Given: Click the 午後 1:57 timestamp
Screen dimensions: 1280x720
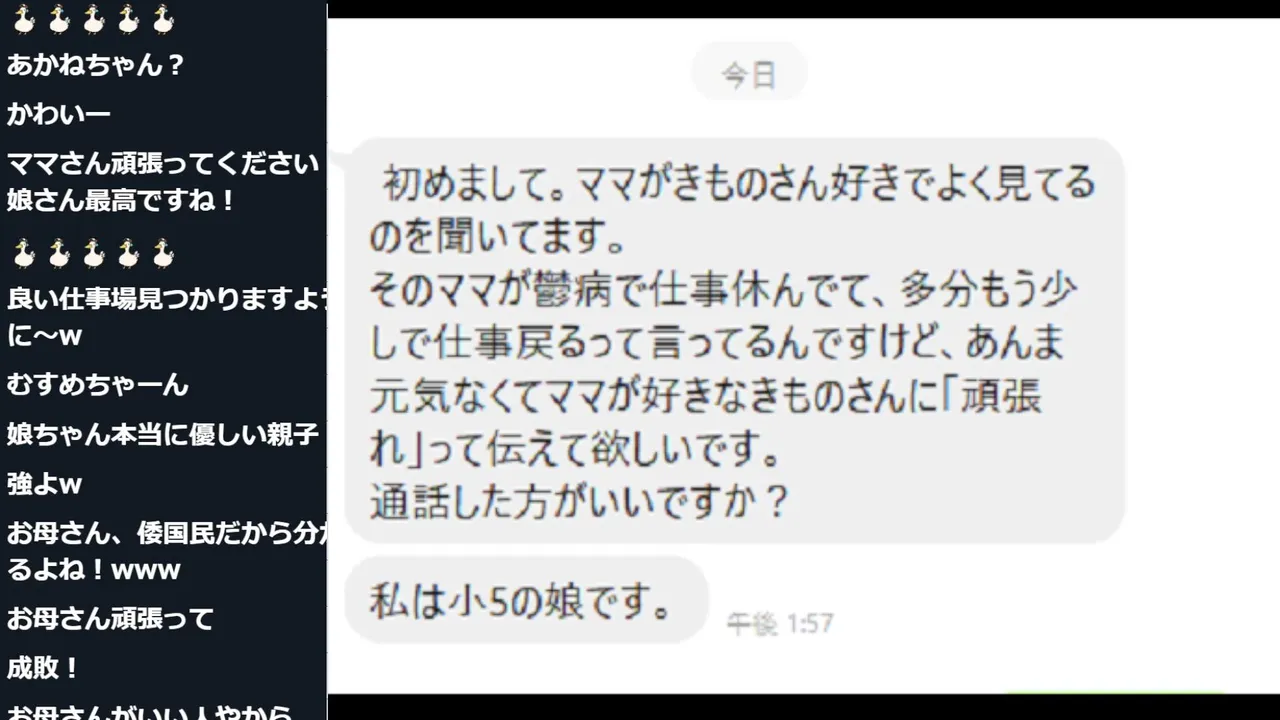Looking at the screenshot, I should (779, 624).
